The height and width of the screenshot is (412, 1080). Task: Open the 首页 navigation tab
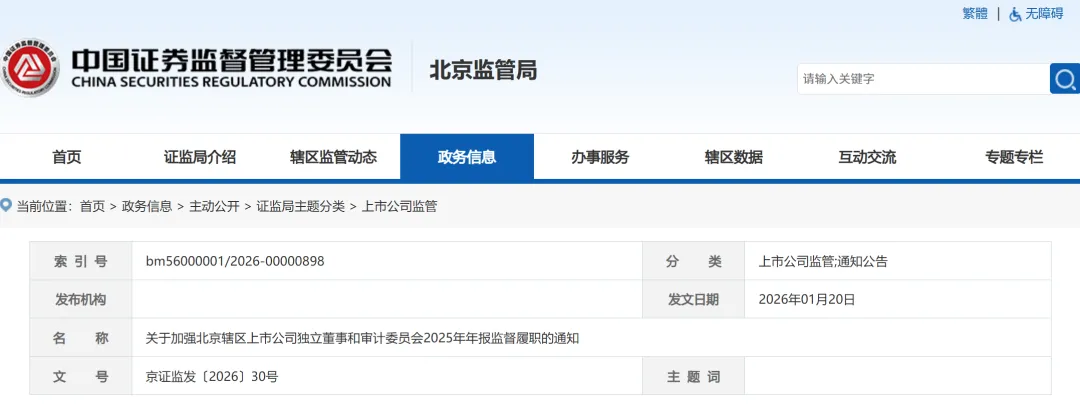(67, 157)
